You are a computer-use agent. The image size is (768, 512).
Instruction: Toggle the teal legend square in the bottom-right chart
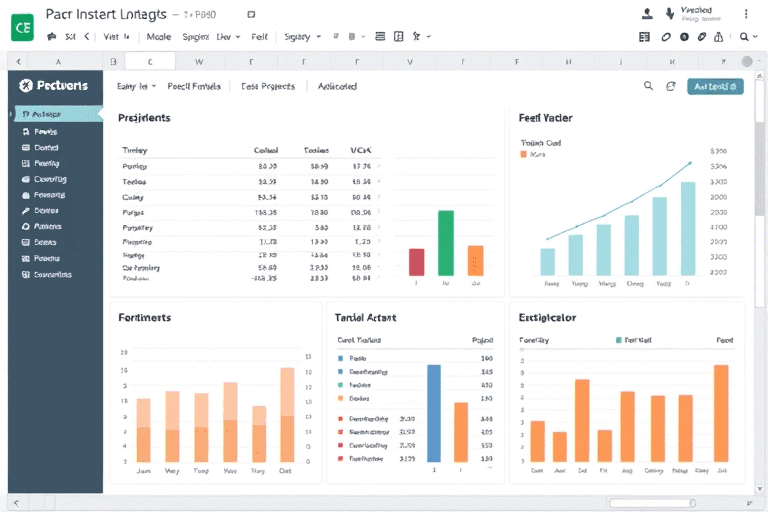click(617, 341)
